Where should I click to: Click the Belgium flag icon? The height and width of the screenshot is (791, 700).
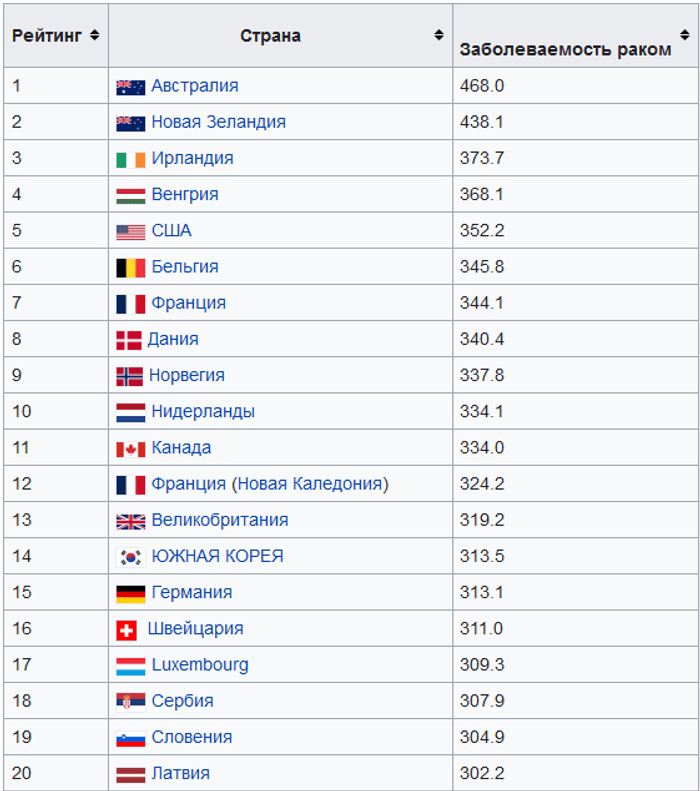[x=130, y=268]
